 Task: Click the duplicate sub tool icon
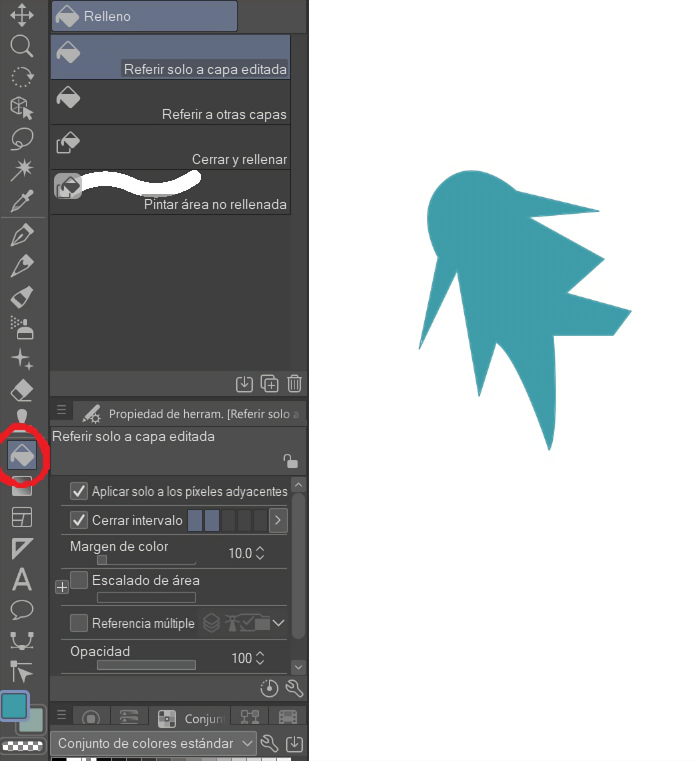[x=269, y=383]
